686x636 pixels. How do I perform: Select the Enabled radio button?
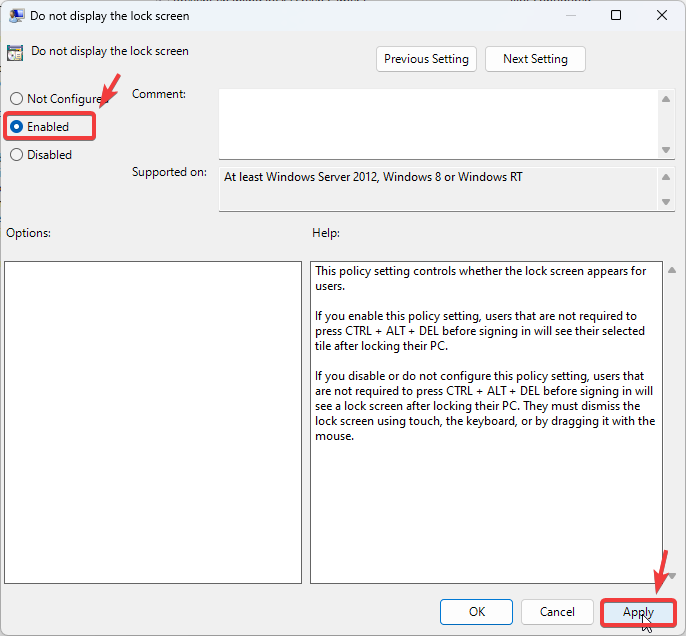[16, 126]
